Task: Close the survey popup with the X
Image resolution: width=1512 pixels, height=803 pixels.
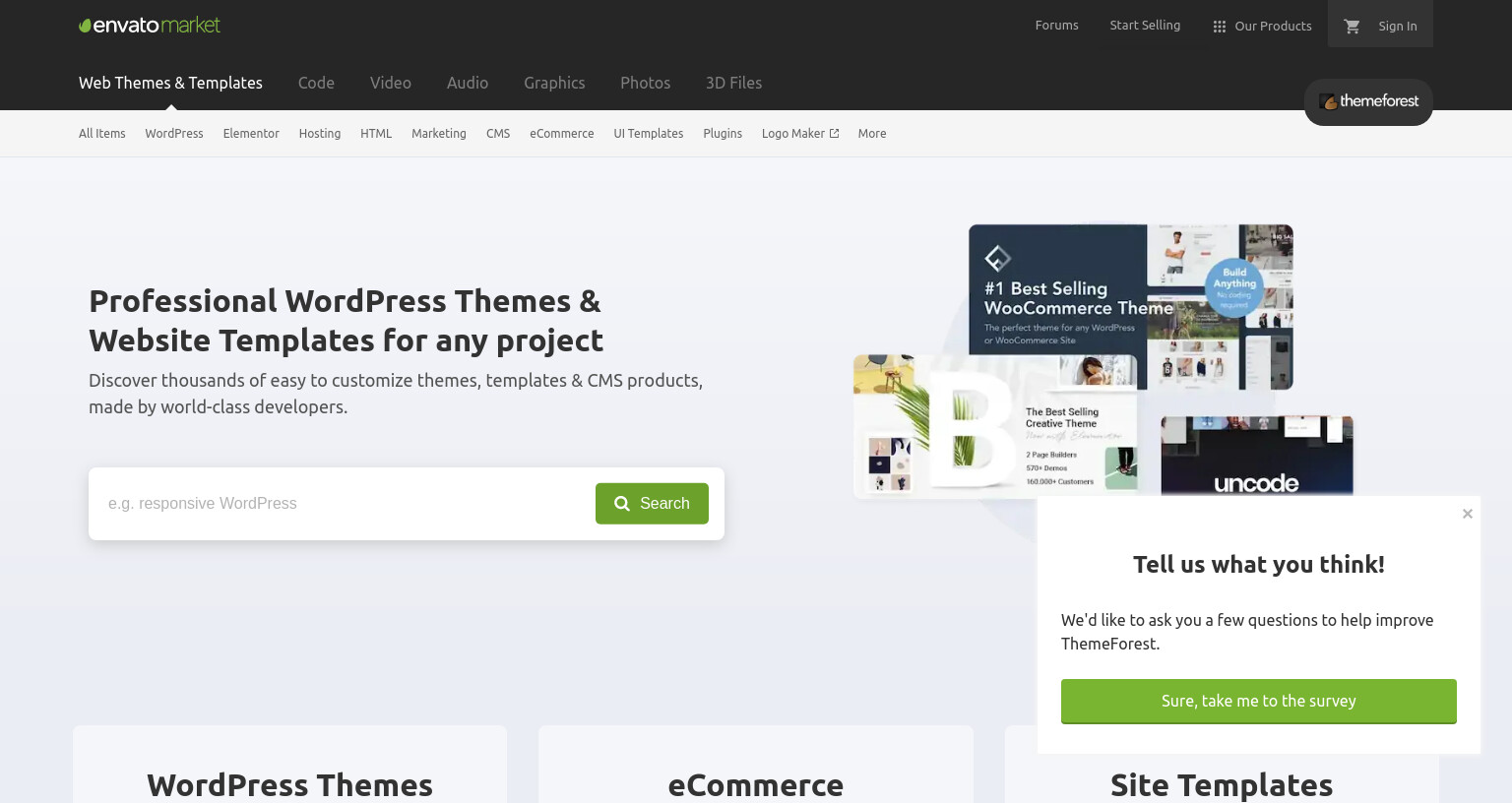Action: coord(1468,514)
